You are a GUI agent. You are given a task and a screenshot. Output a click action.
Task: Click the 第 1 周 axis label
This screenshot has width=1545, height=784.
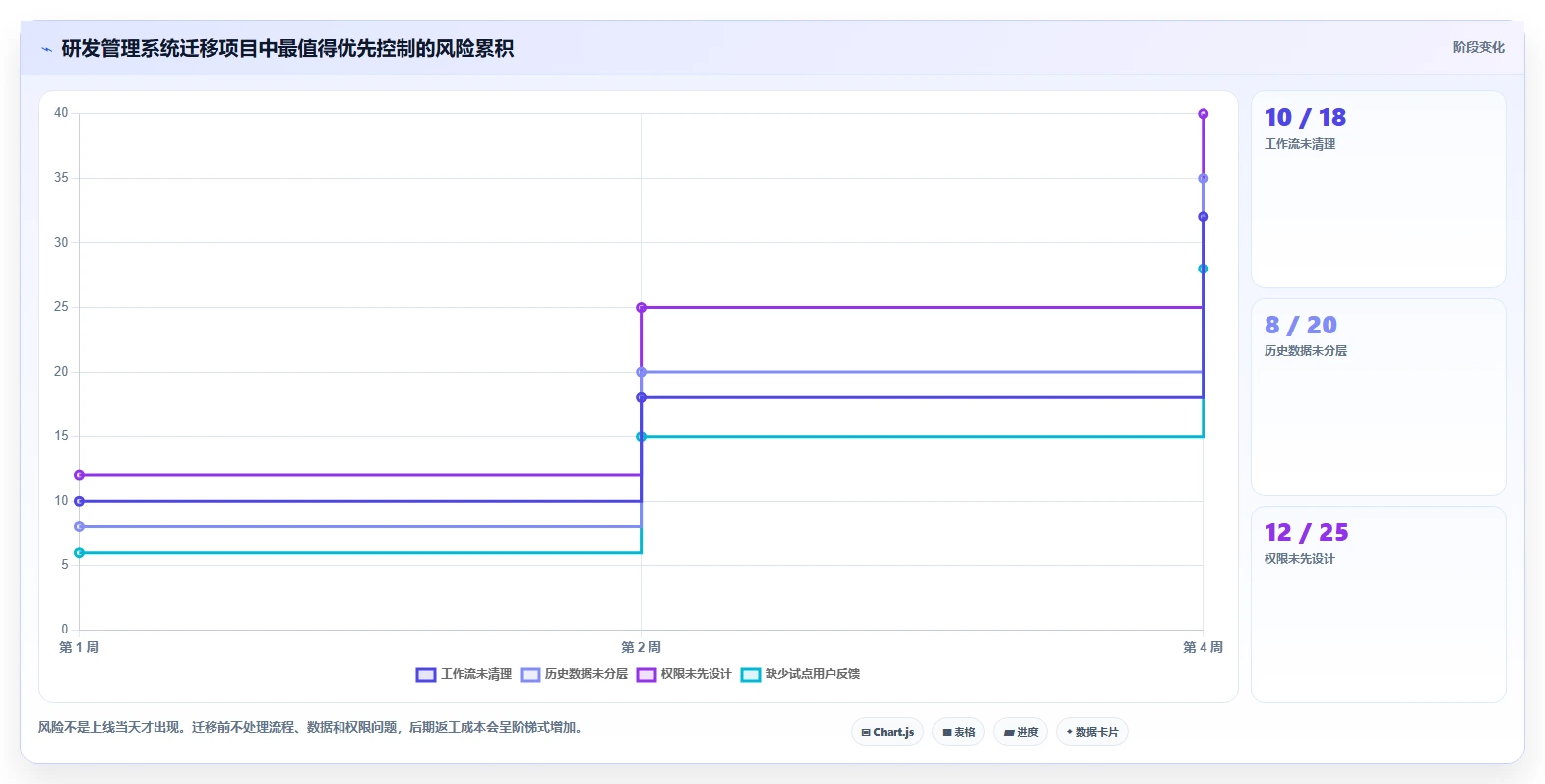point(80,647)
